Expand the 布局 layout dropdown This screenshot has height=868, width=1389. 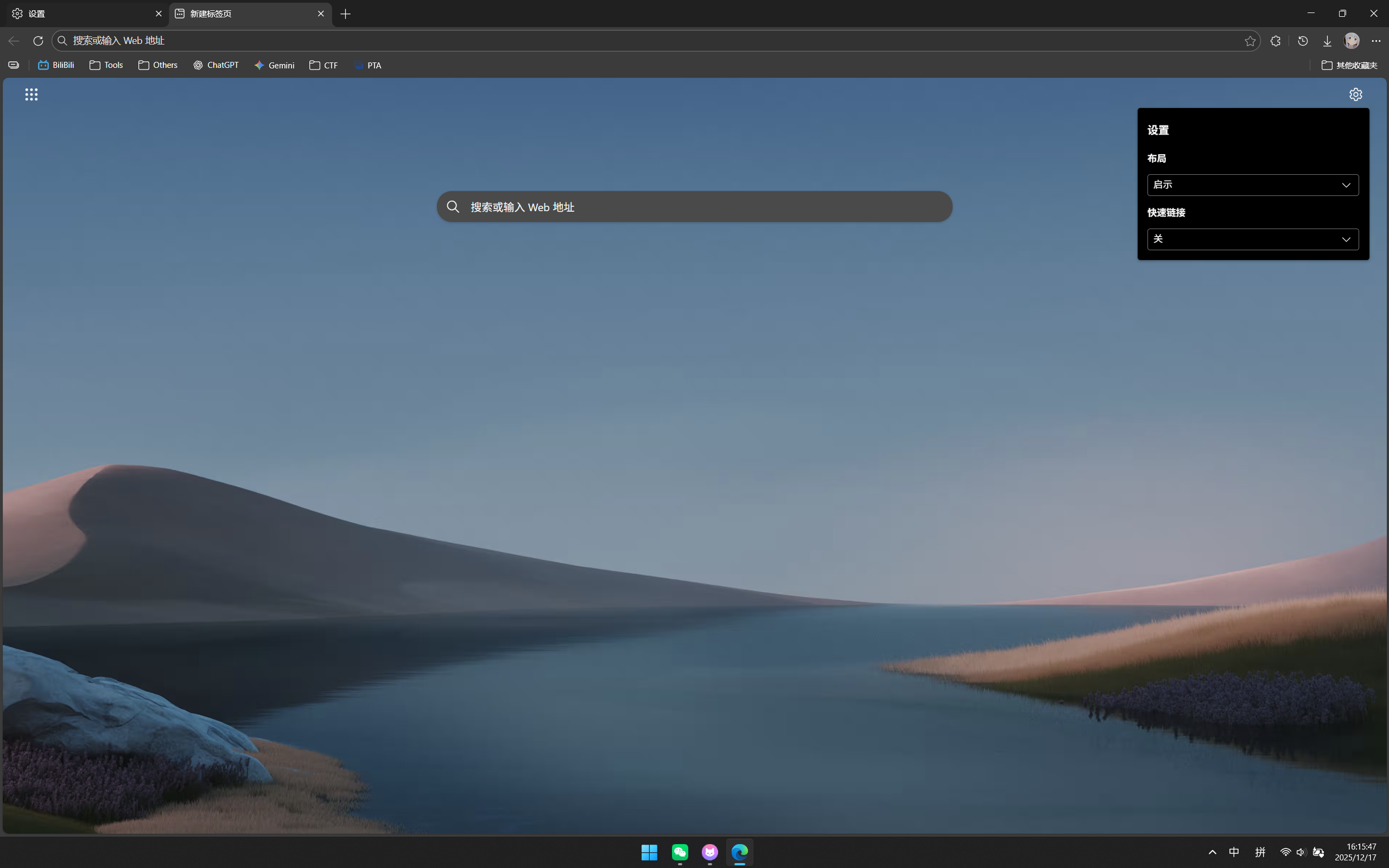[1252, 185]
